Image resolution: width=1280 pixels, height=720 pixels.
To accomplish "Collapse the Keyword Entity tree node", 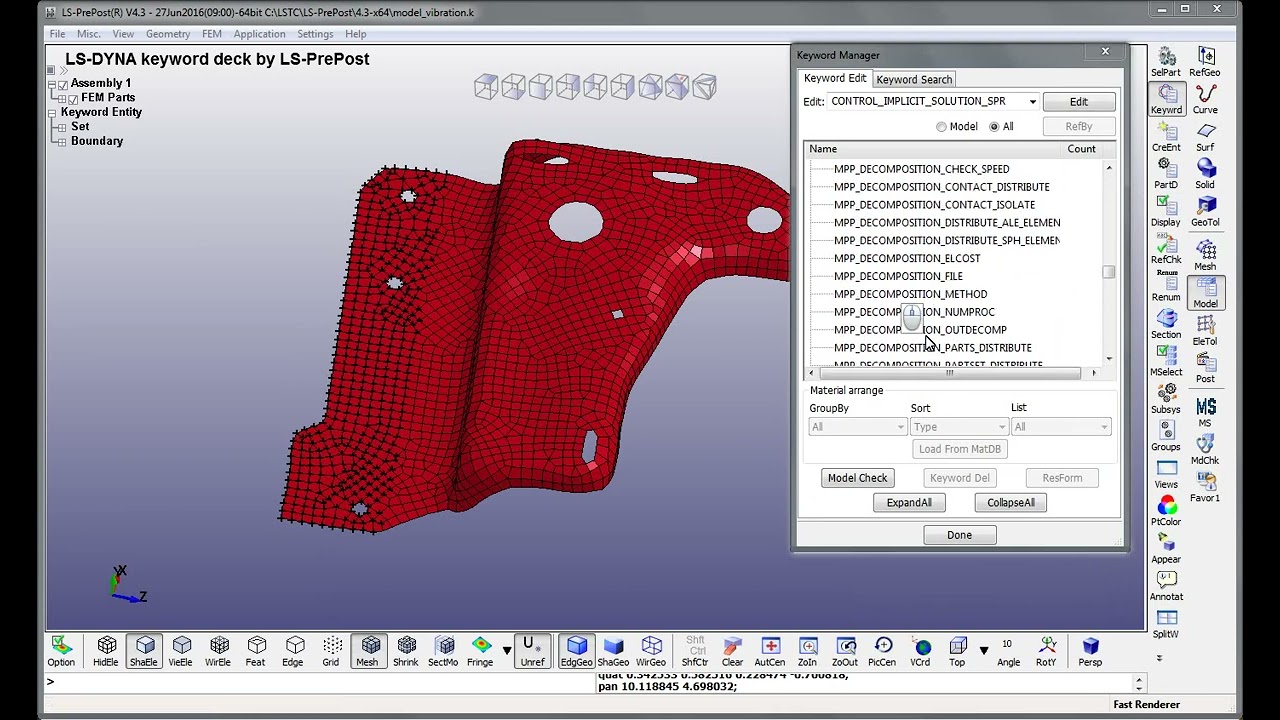I will pos(52,113).
